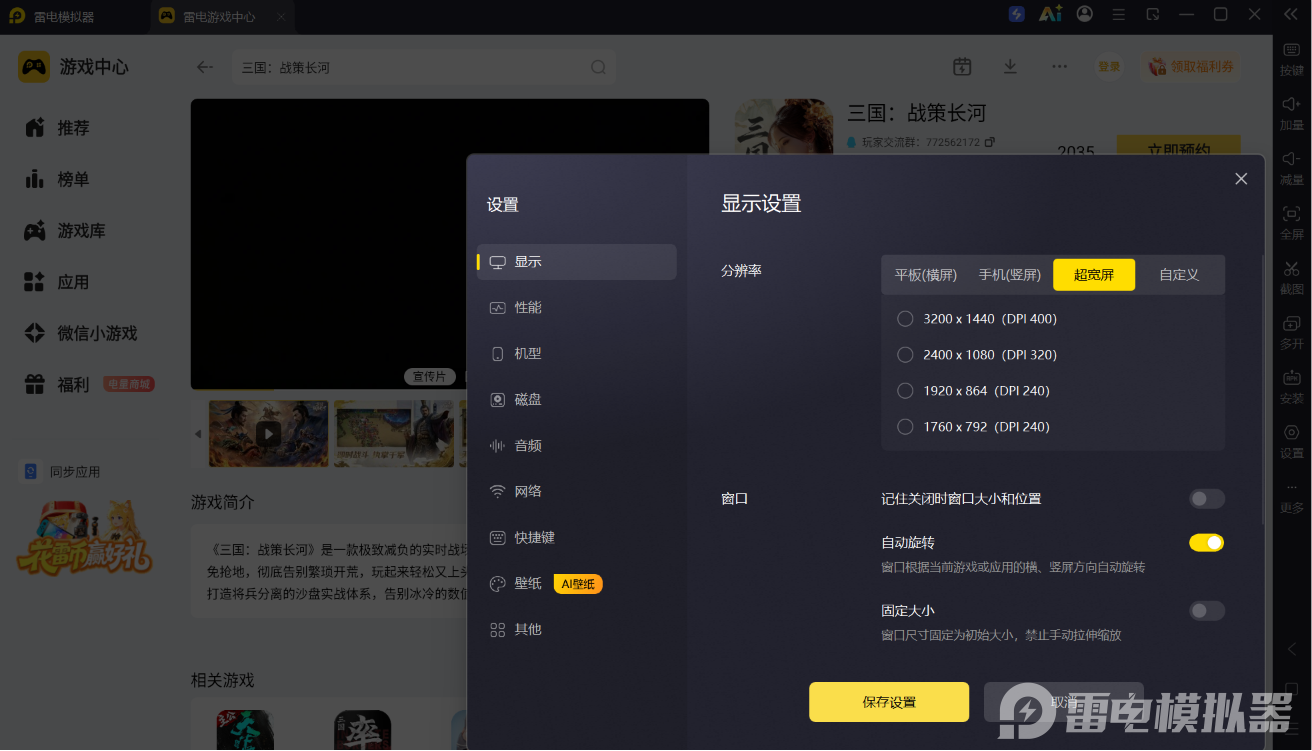Image resolution: width=1312 pixels, height=751 pixels.
Task: Click the 登录 login button
Action: [x=1109, y=66]
